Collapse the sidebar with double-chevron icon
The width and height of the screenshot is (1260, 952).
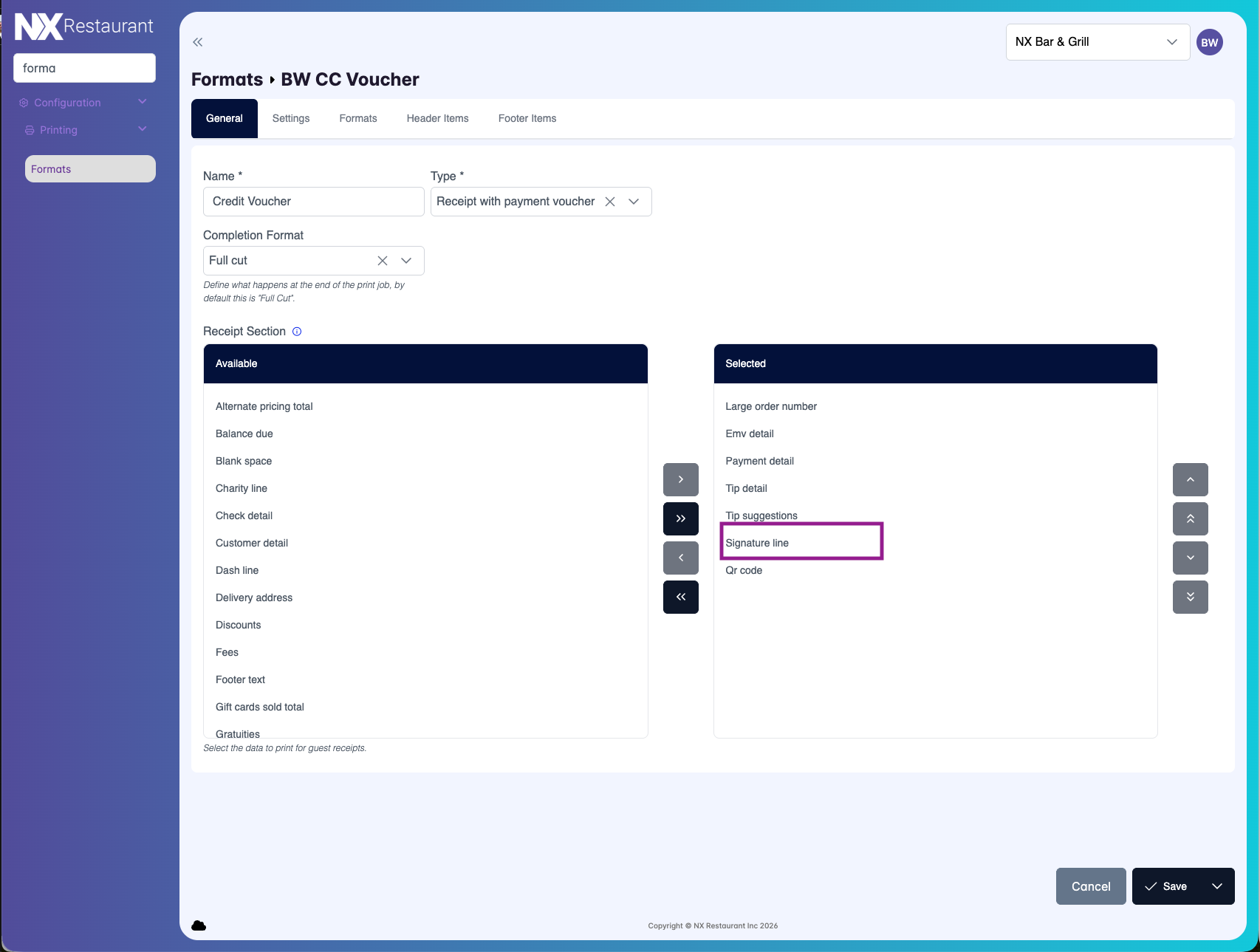pos(197,42)
